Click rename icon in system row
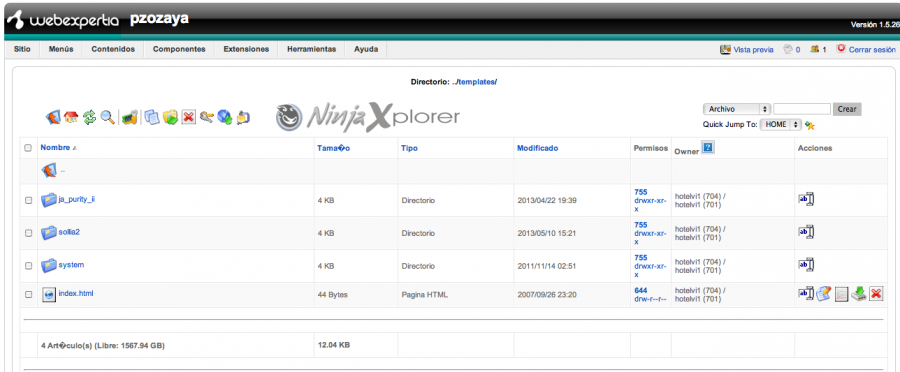The image size is (900, 372). point(806,265)
